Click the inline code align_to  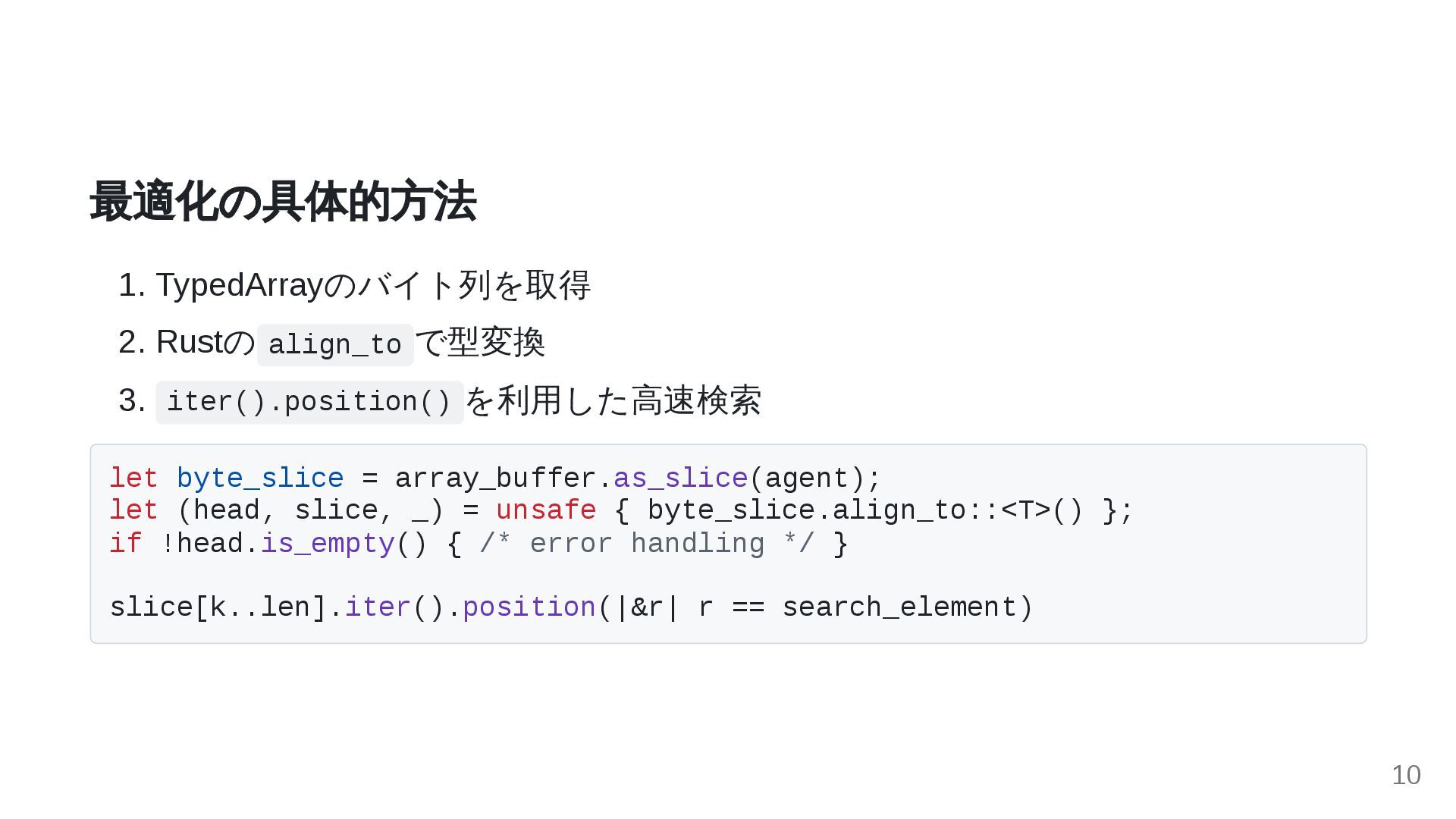pyautogui.click(x=334, y=345)
